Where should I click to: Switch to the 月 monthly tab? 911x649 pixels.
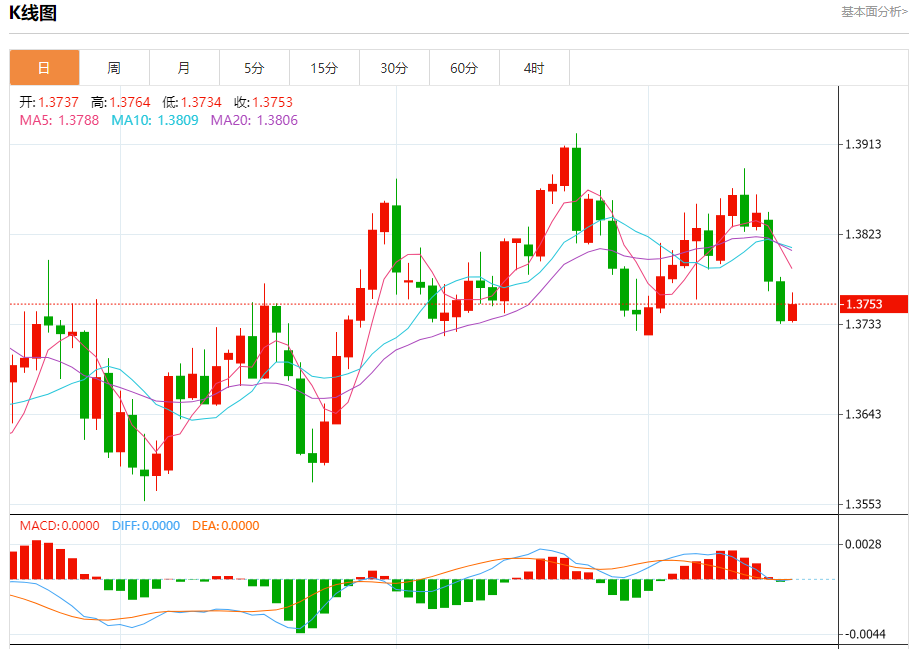[184, 68]
